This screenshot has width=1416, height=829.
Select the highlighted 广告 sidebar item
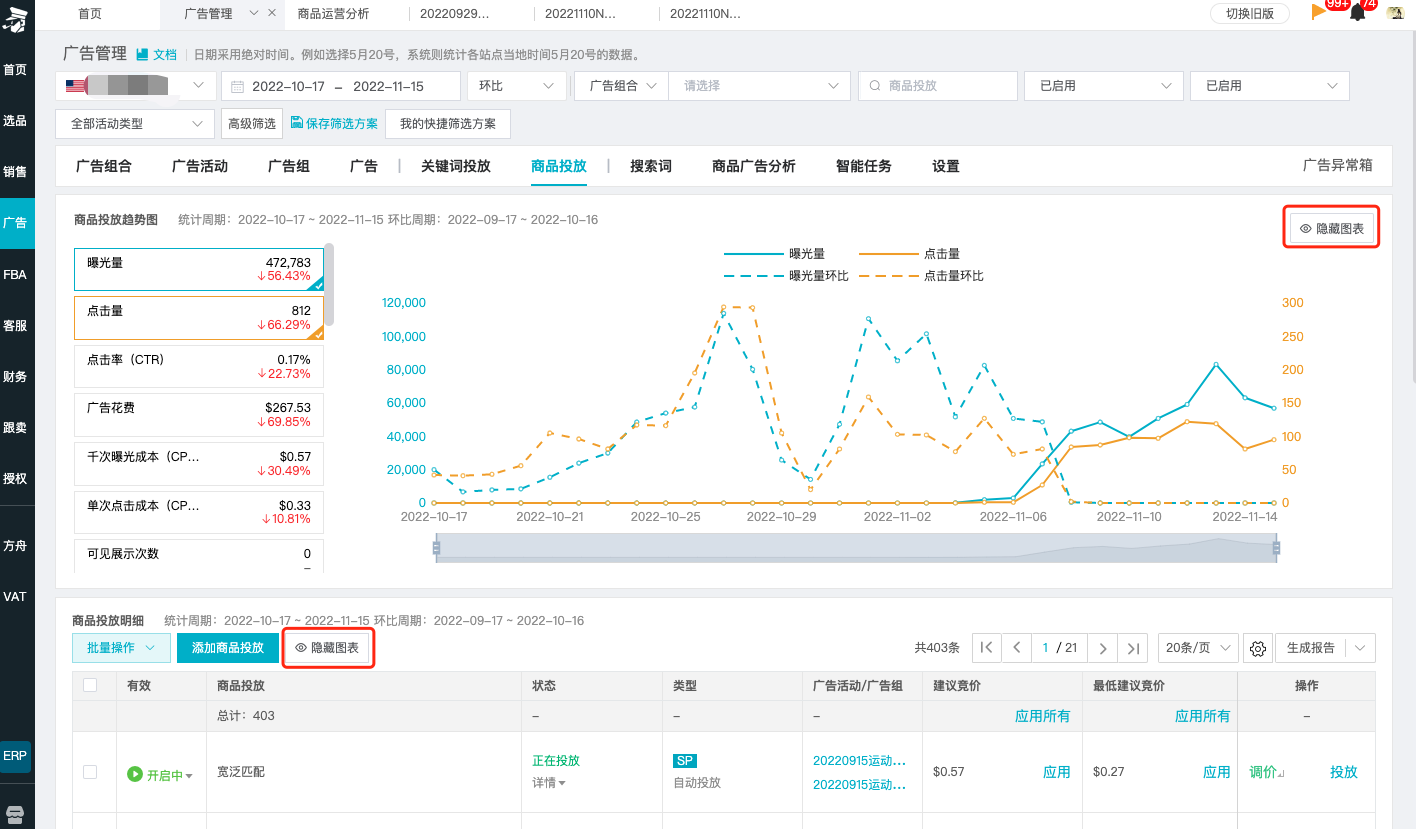(x=15, y=223)
